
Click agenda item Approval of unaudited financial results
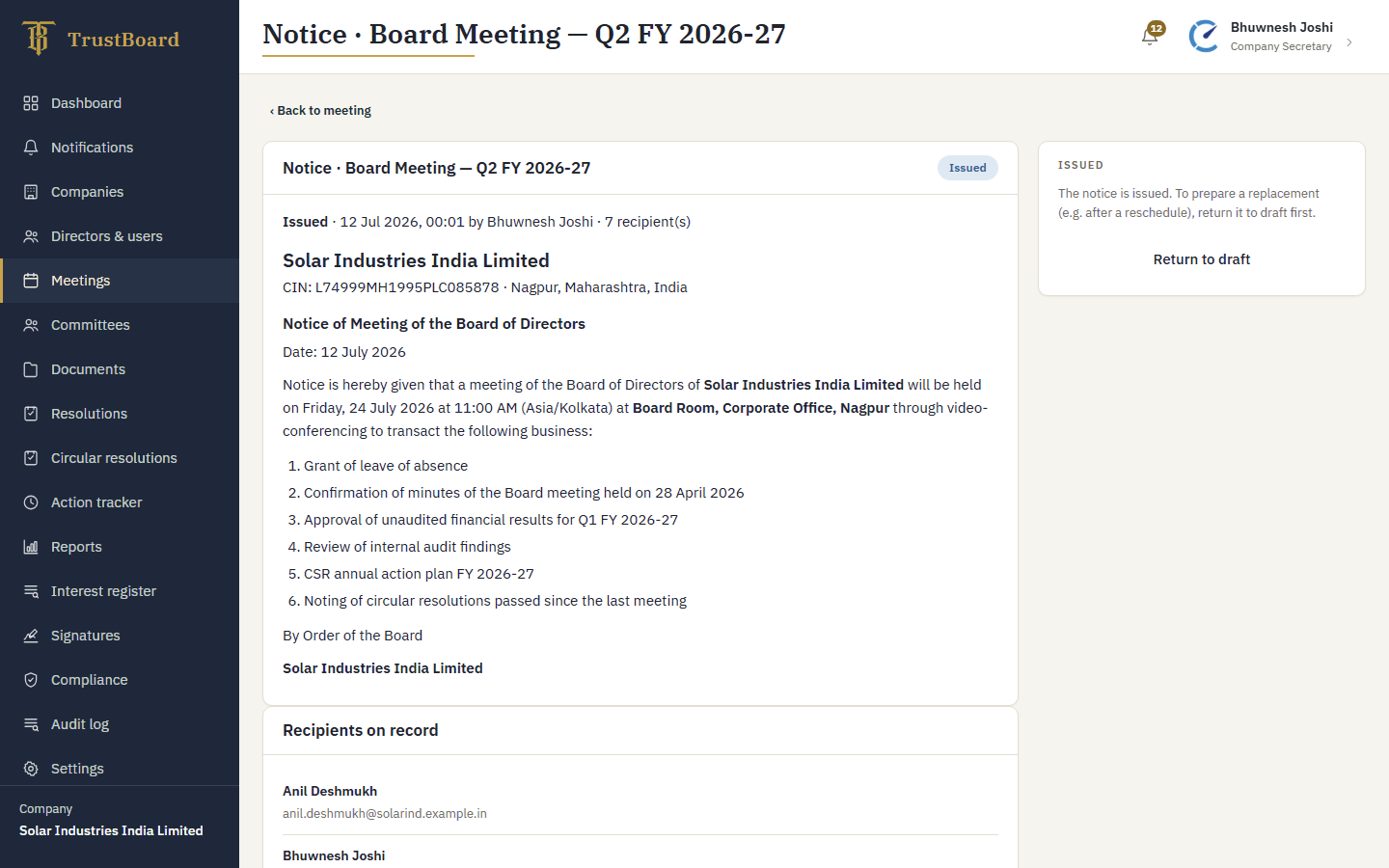491,520
